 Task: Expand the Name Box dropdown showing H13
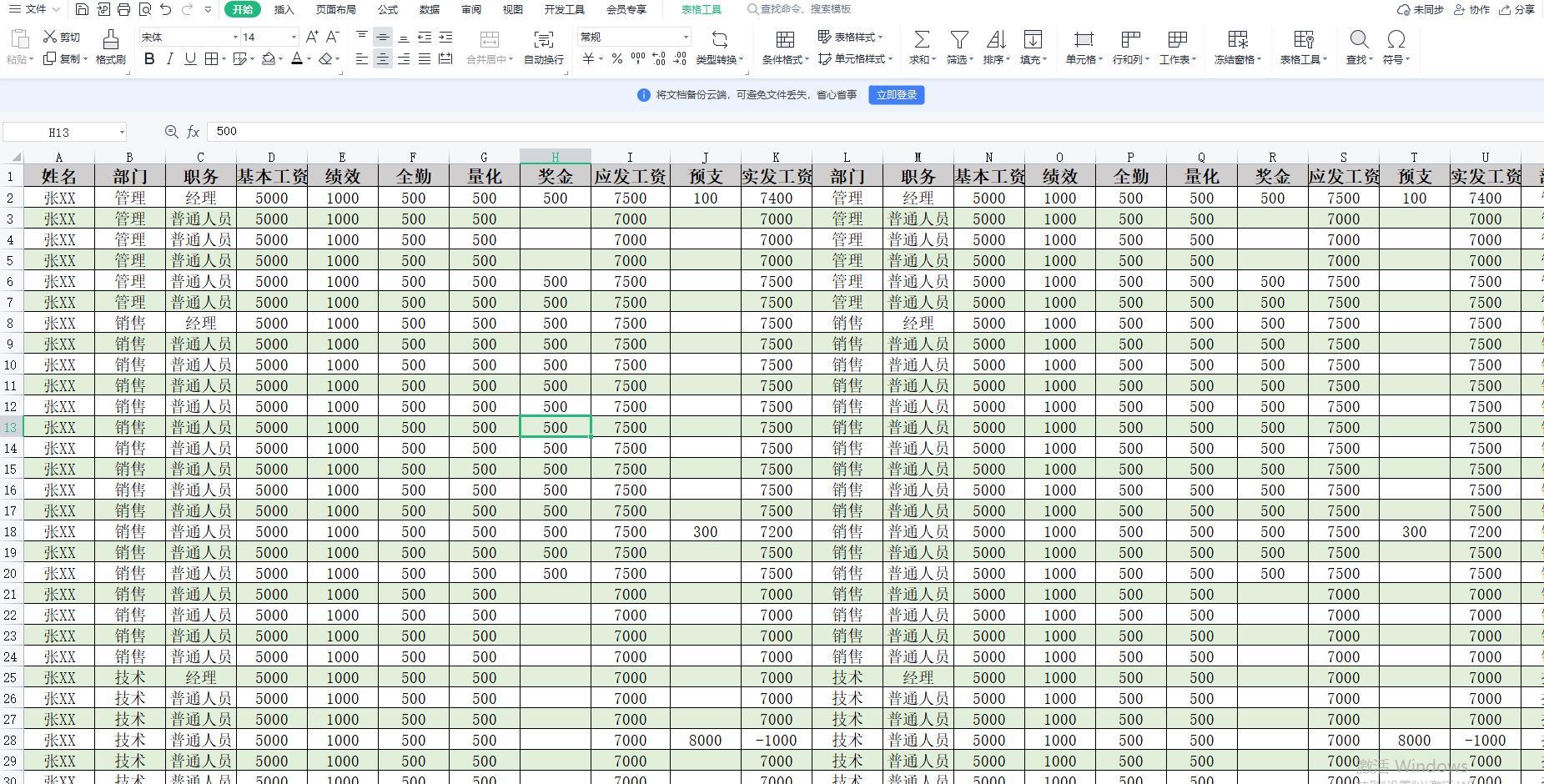coord(122,132)
